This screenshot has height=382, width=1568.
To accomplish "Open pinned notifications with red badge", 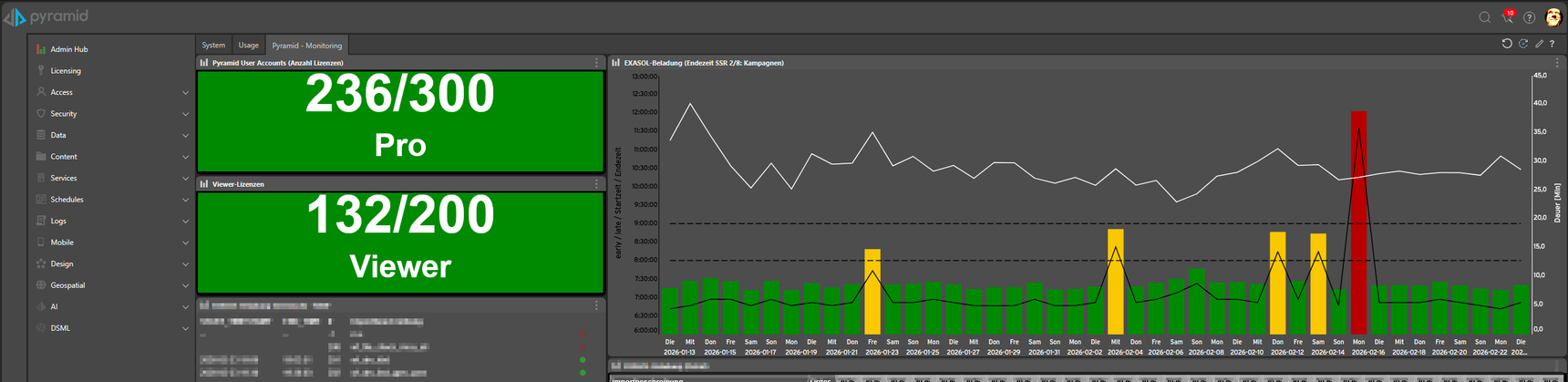I will [x=1507, y=17].
